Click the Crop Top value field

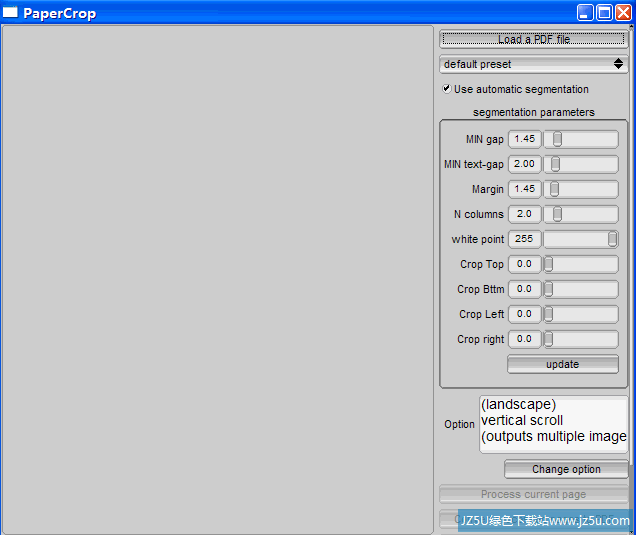(x=524, y=264)
